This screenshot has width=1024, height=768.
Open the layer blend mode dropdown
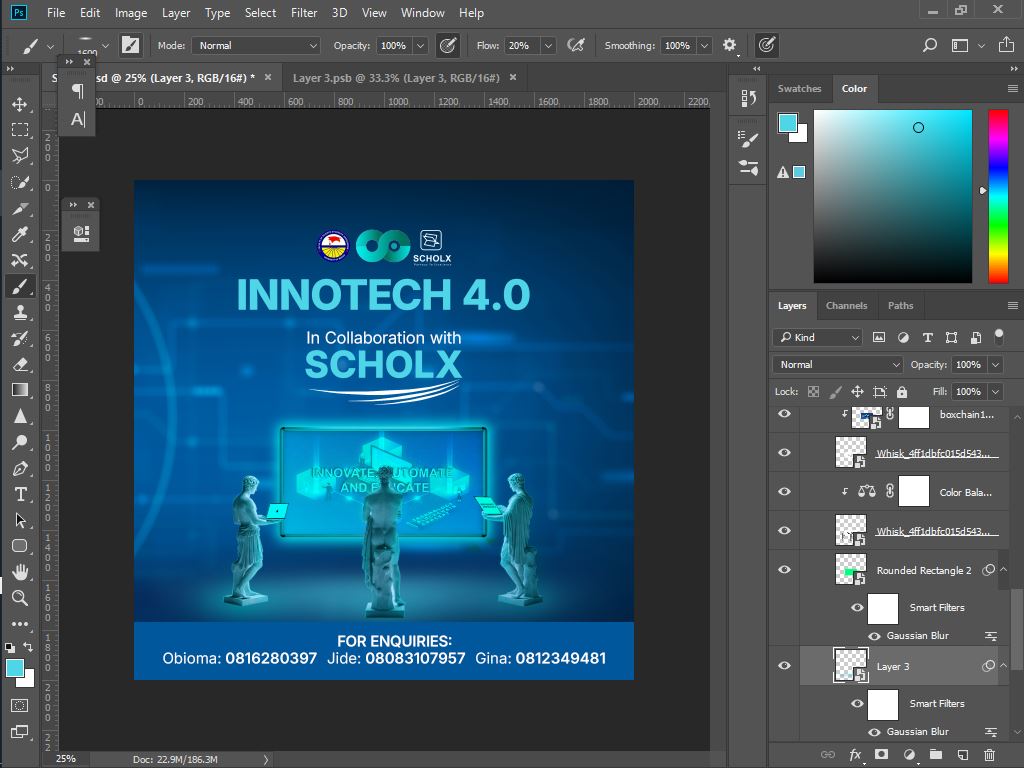(x=838, y=365)
